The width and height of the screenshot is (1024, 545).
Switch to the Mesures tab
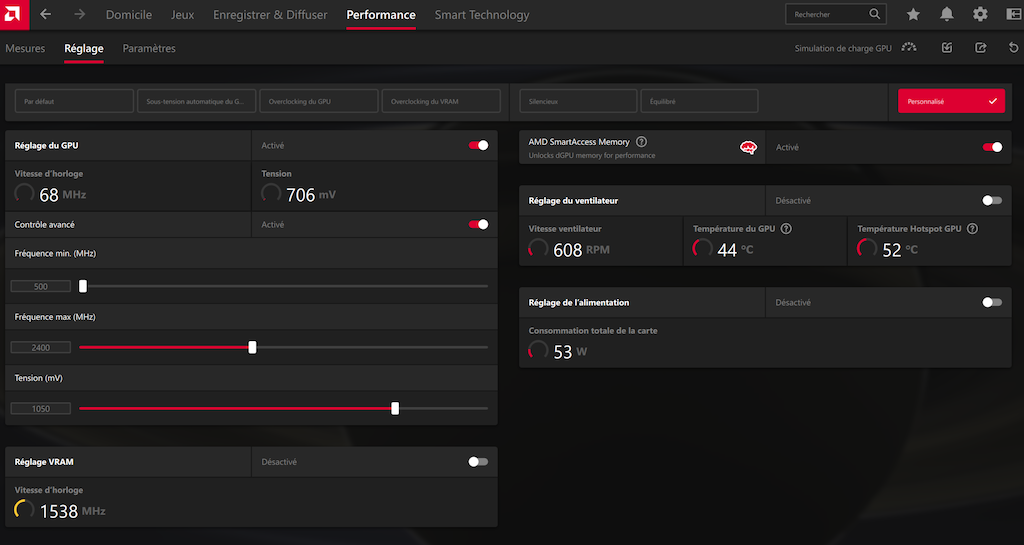(x=25, y=48)
